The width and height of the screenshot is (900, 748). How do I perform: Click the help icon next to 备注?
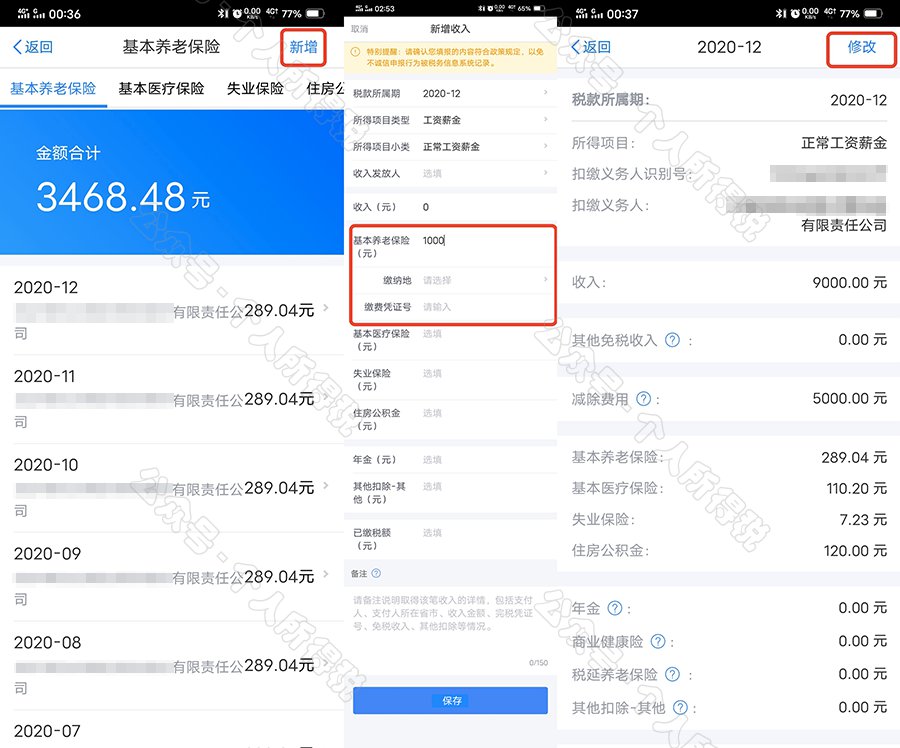point(376,573)
